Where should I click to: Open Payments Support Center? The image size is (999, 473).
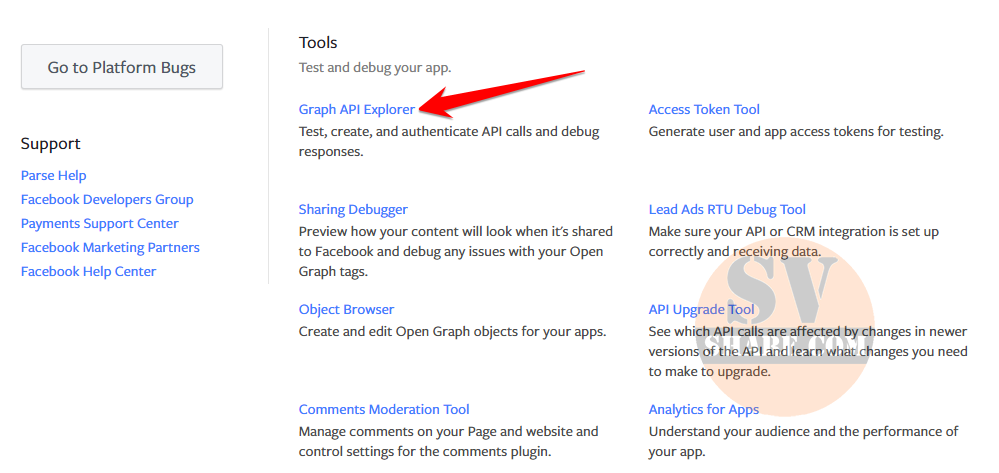click(99, 223)
